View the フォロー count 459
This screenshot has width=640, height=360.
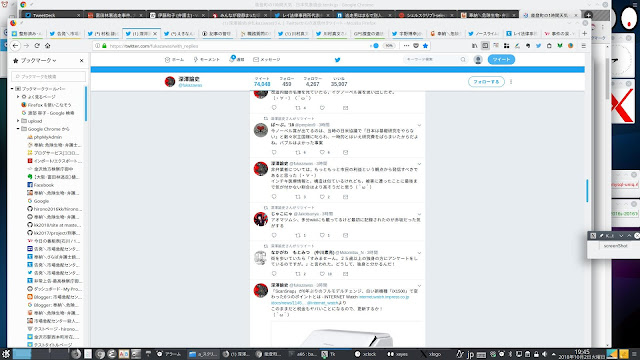tap(287, 82)
